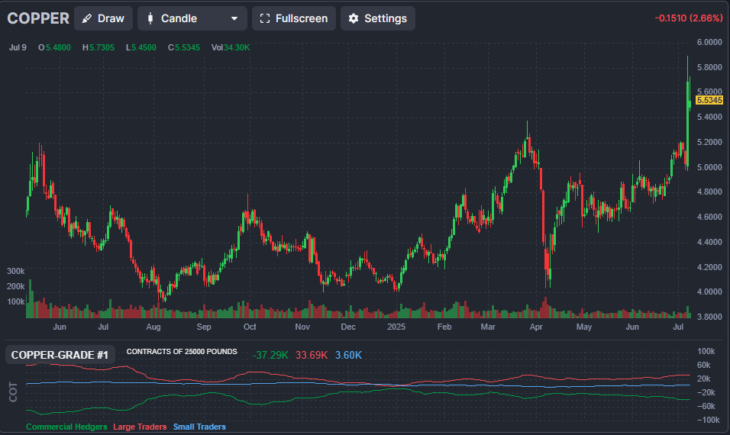
Task: Click the 2025 label on time axis
Action: coord(396,327)
